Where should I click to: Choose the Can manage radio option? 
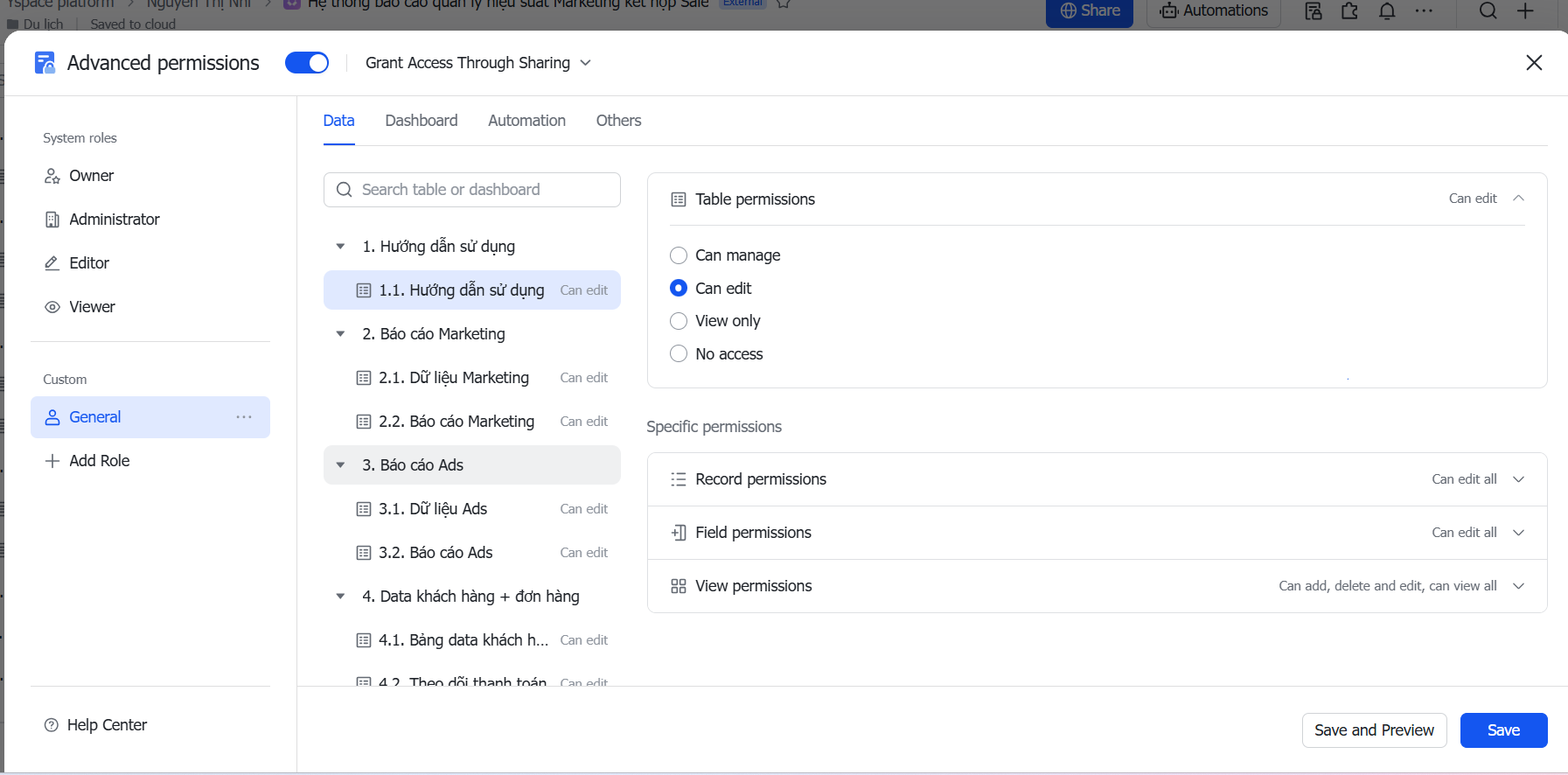pos(679,255)
